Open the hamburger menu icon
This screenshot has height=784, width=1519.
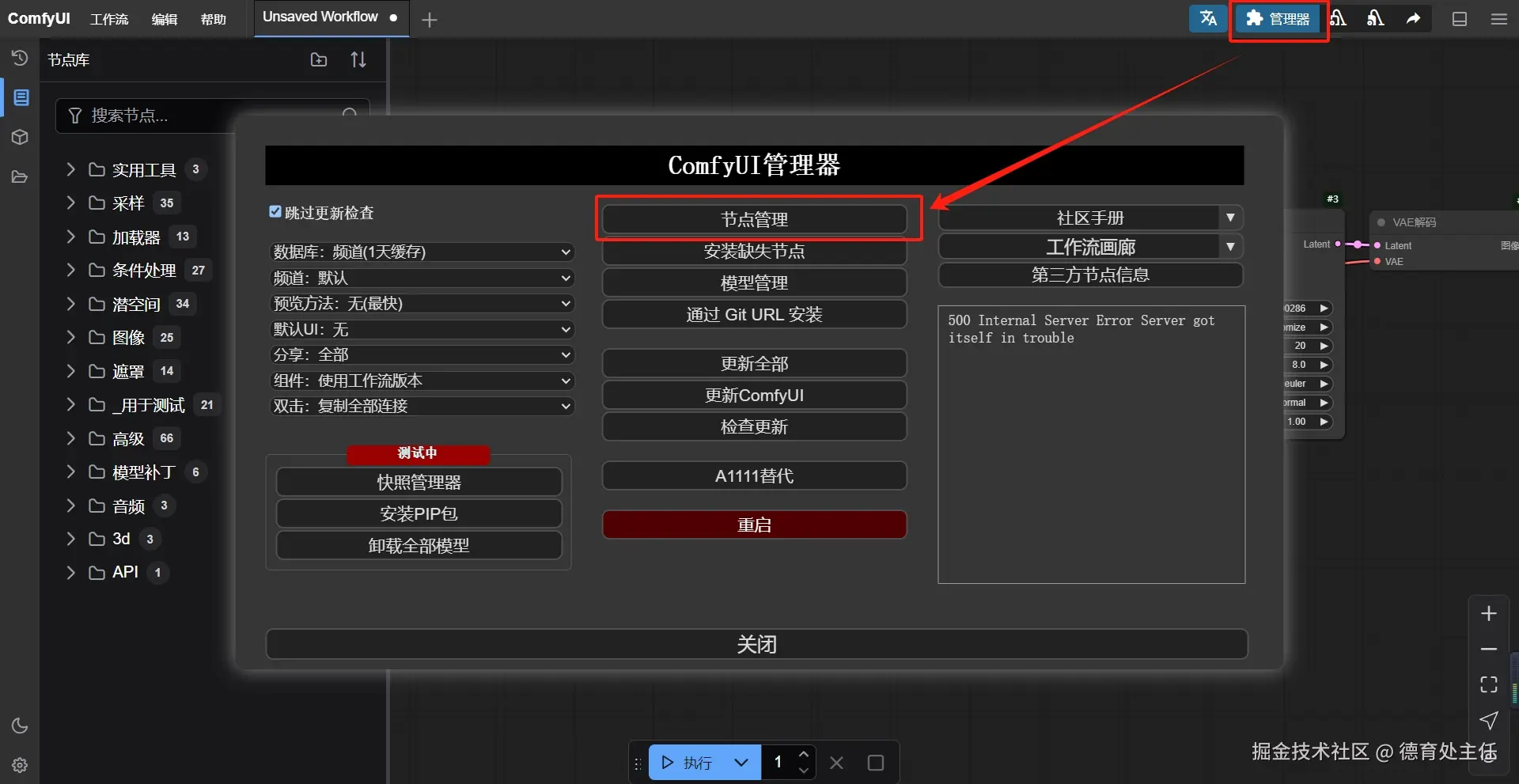coord(1499,19)
